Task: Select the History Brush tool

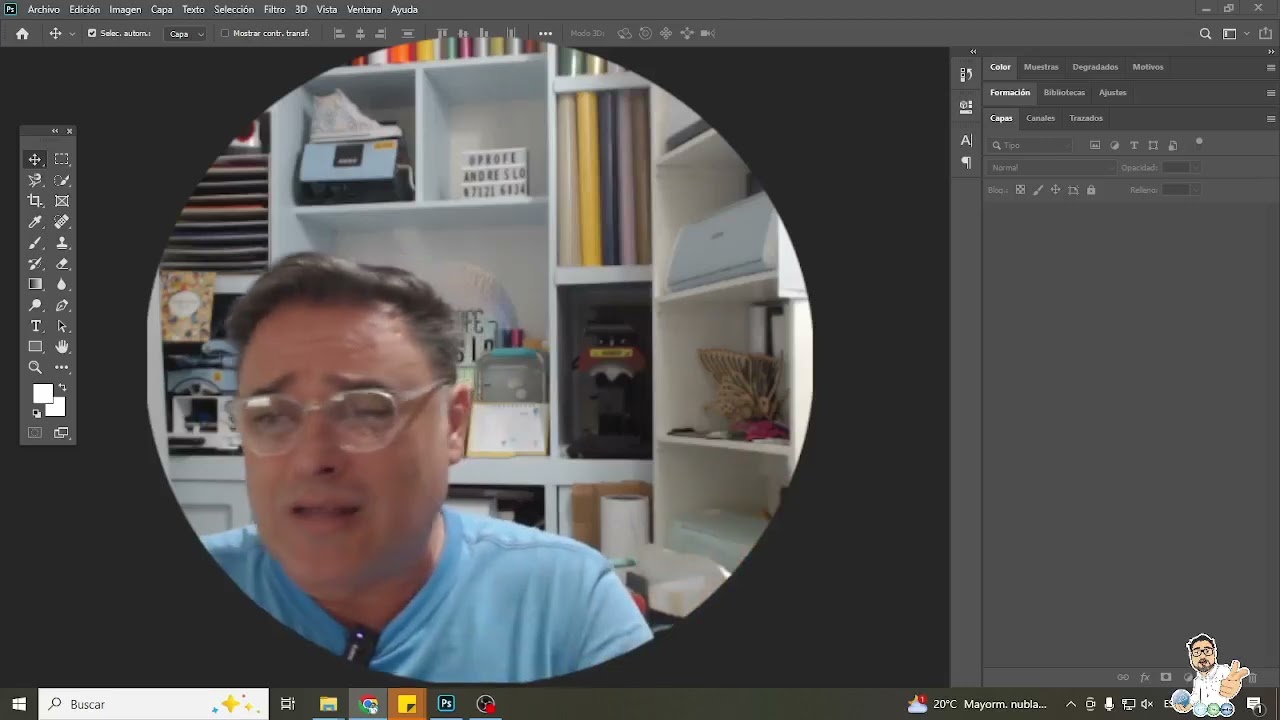Action: point(35,264)
